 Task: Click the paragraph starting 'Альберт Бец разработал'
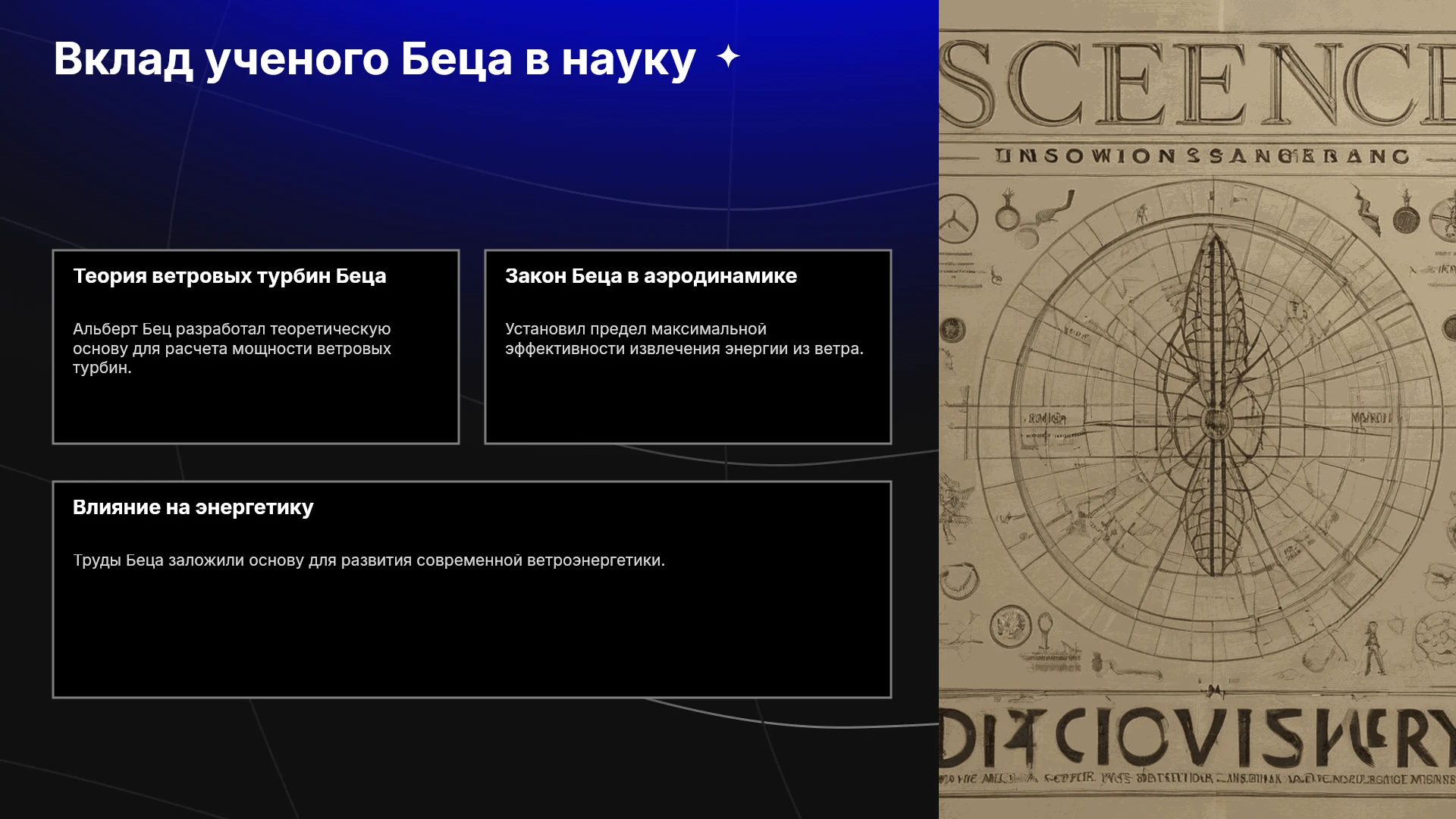point(232,348)
